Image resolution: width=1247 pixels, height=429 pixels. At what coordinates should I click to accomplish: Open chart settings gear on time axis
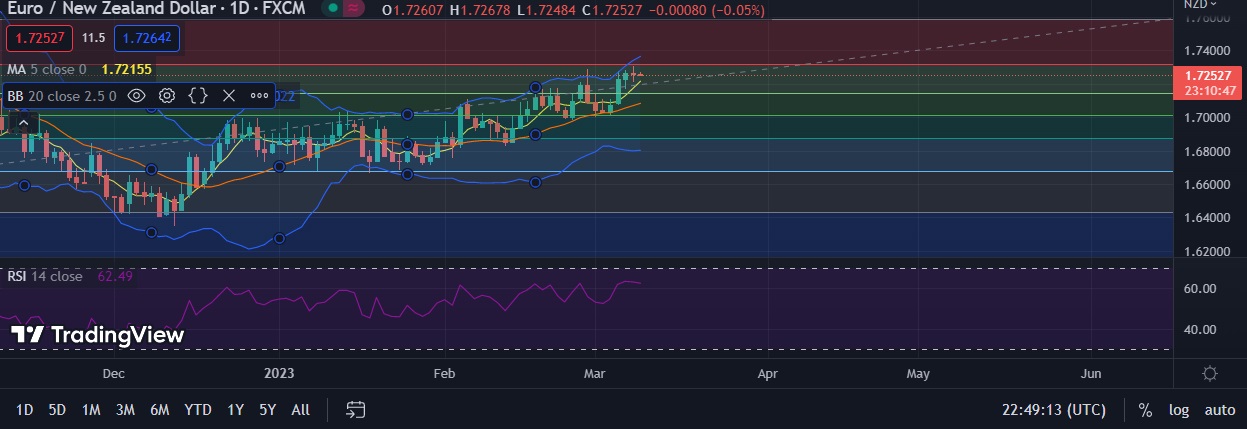pos(1210,374)
